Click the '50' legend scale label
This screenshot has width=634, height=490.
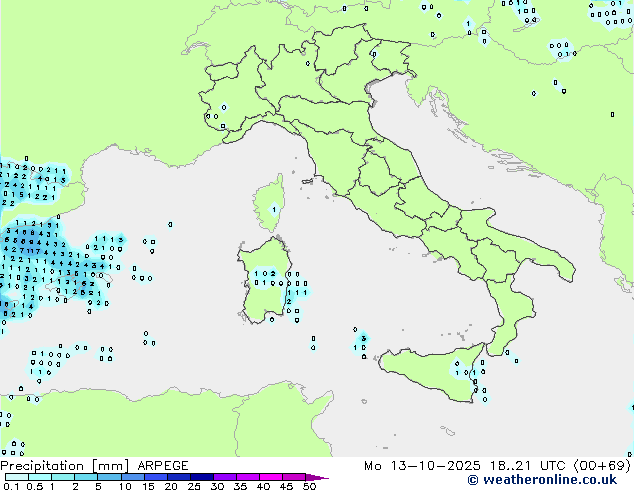pos(310,486)
